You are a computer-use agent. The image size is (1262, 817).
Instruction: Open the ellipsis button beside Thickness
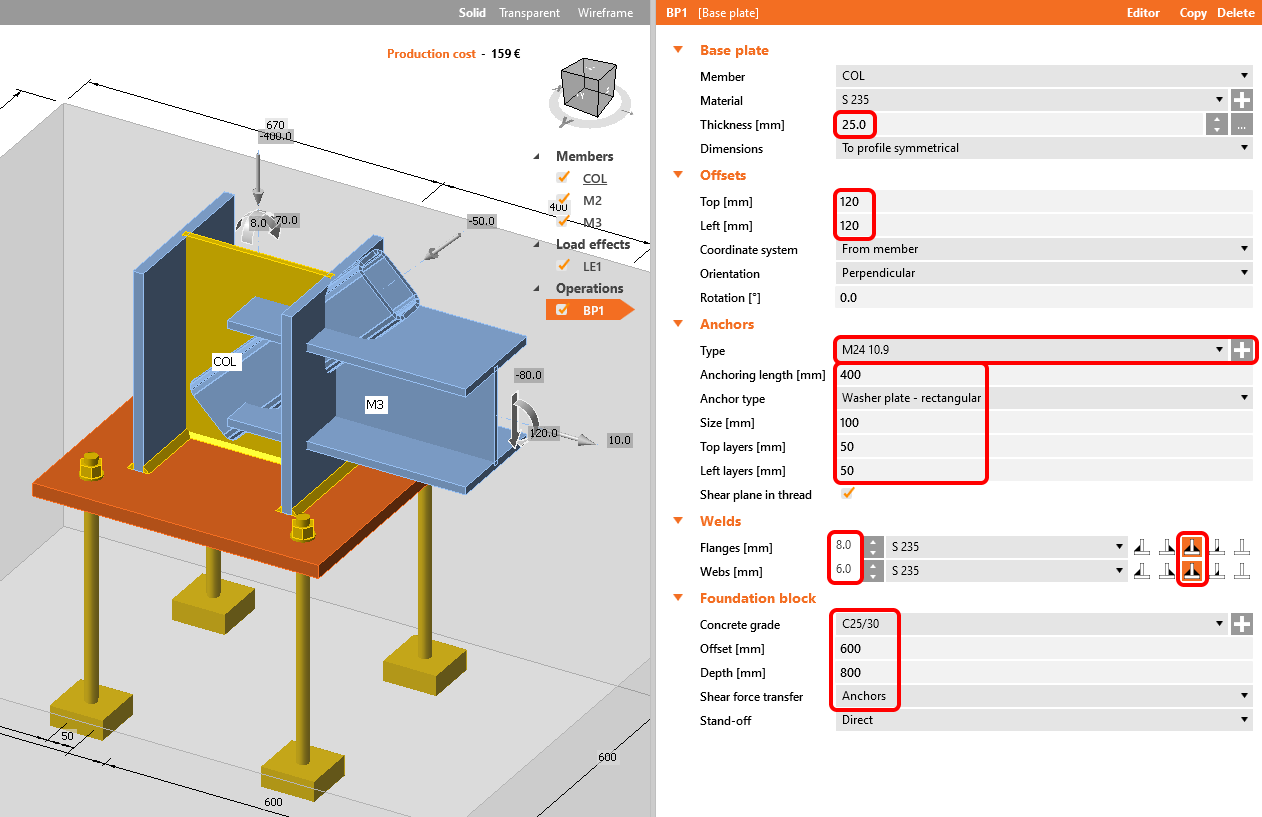point(1240,124)
